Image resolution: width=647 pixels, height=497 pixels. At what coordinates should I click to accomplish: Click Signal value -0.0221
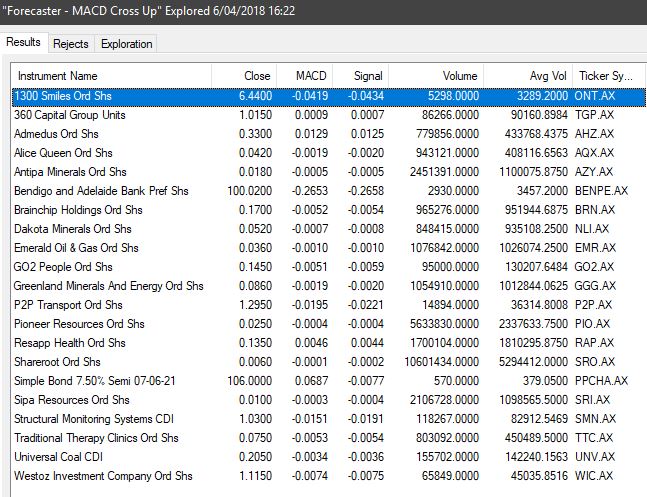pos(366,305)
